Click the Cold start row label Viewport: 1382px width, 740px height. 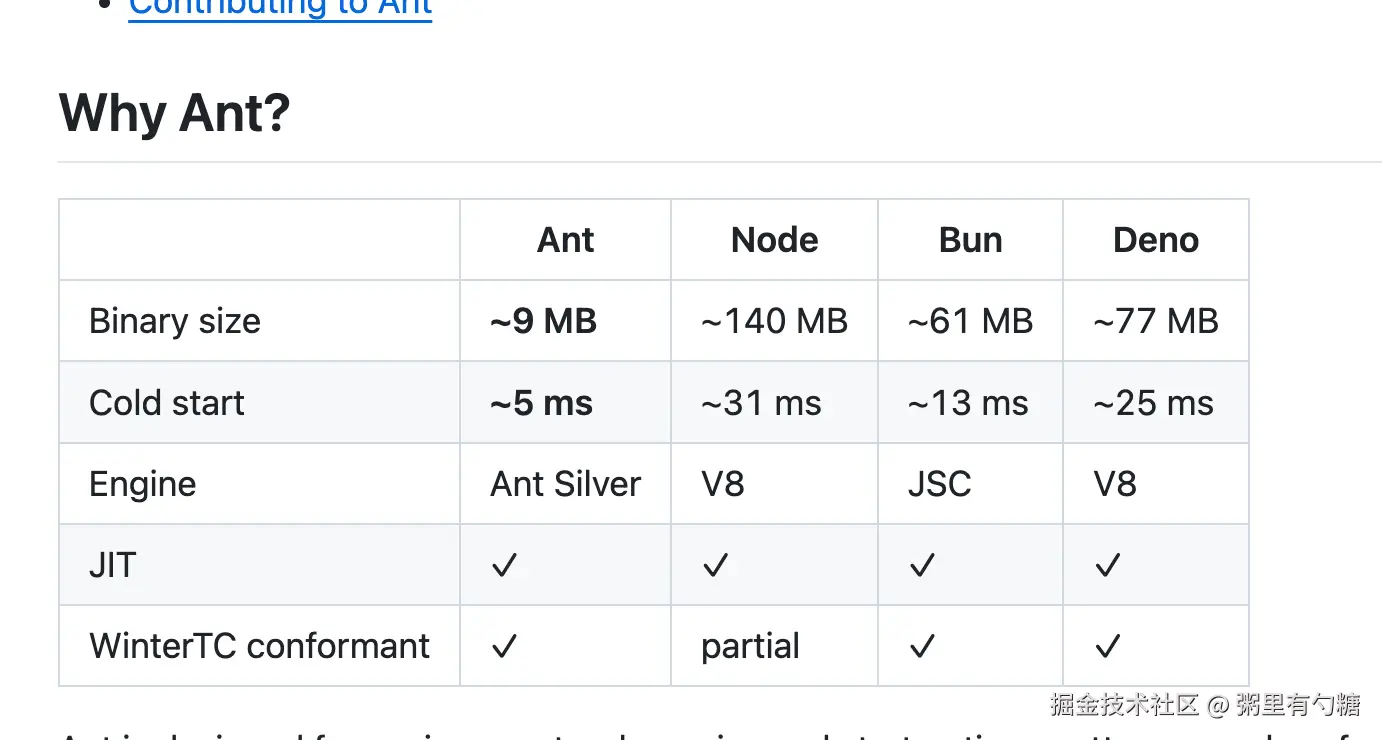(x=167, y=403)
